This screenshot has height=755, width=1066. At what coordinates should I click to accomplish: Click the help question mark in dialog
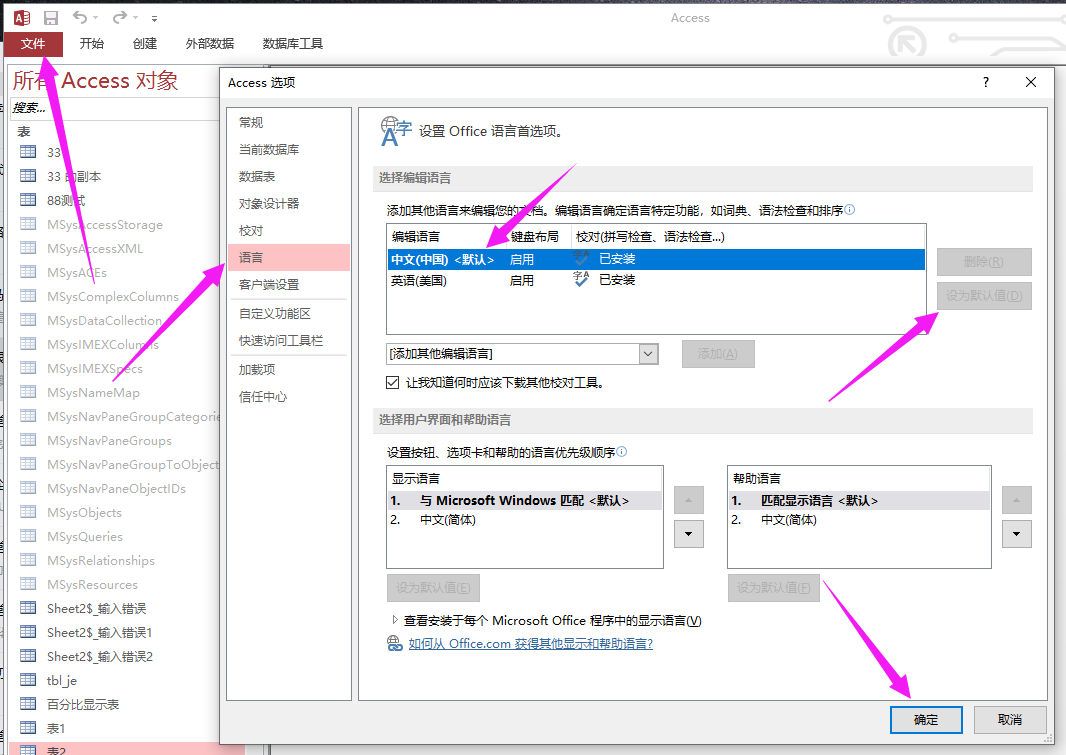pyautogui.click(x=986, y=82)
